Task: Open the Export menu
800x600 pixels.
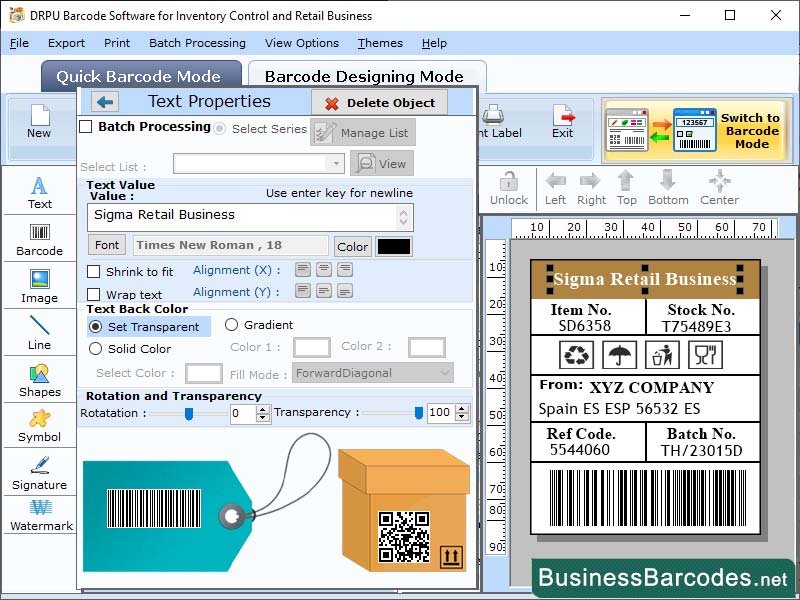Action: click(x=66, y=43)
